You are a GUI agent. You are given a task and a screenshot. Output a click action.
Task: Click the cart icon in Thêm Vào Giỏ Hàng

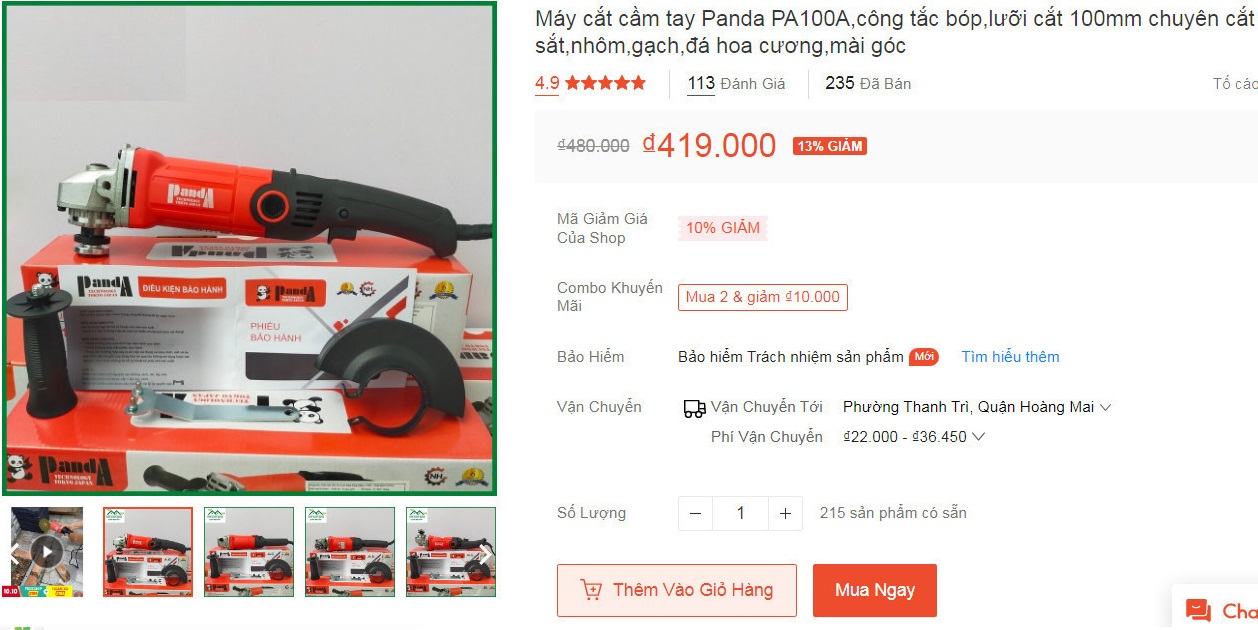click(x=591, y=590)
